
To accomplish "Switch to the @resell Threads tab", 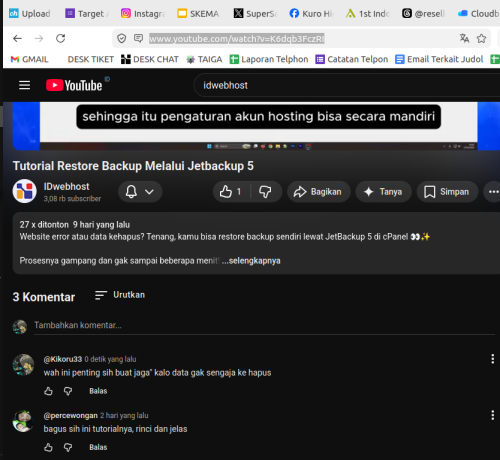I will [423, 14].
